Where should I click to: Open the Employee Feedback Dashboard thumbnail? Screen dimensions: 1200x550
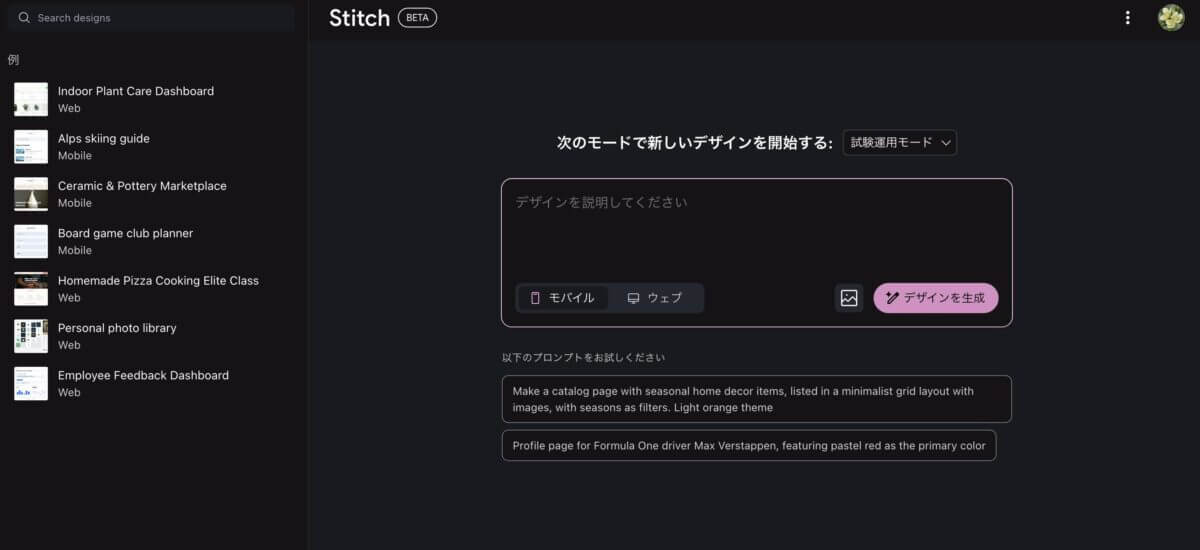coord(31,383)
